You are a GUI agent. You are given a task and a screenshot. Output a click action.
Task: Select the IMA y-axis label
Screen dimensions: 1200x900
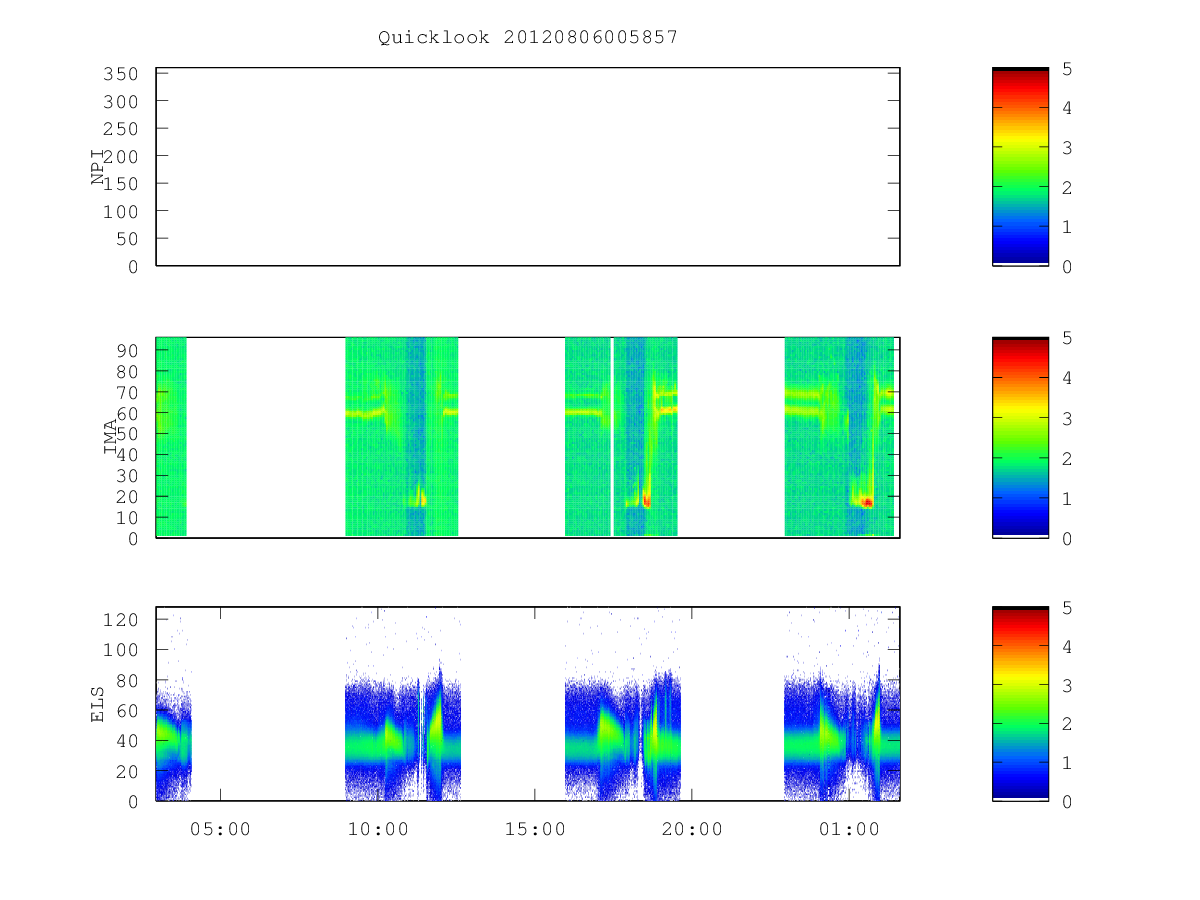pyautogui.click(x=111, y=437)
